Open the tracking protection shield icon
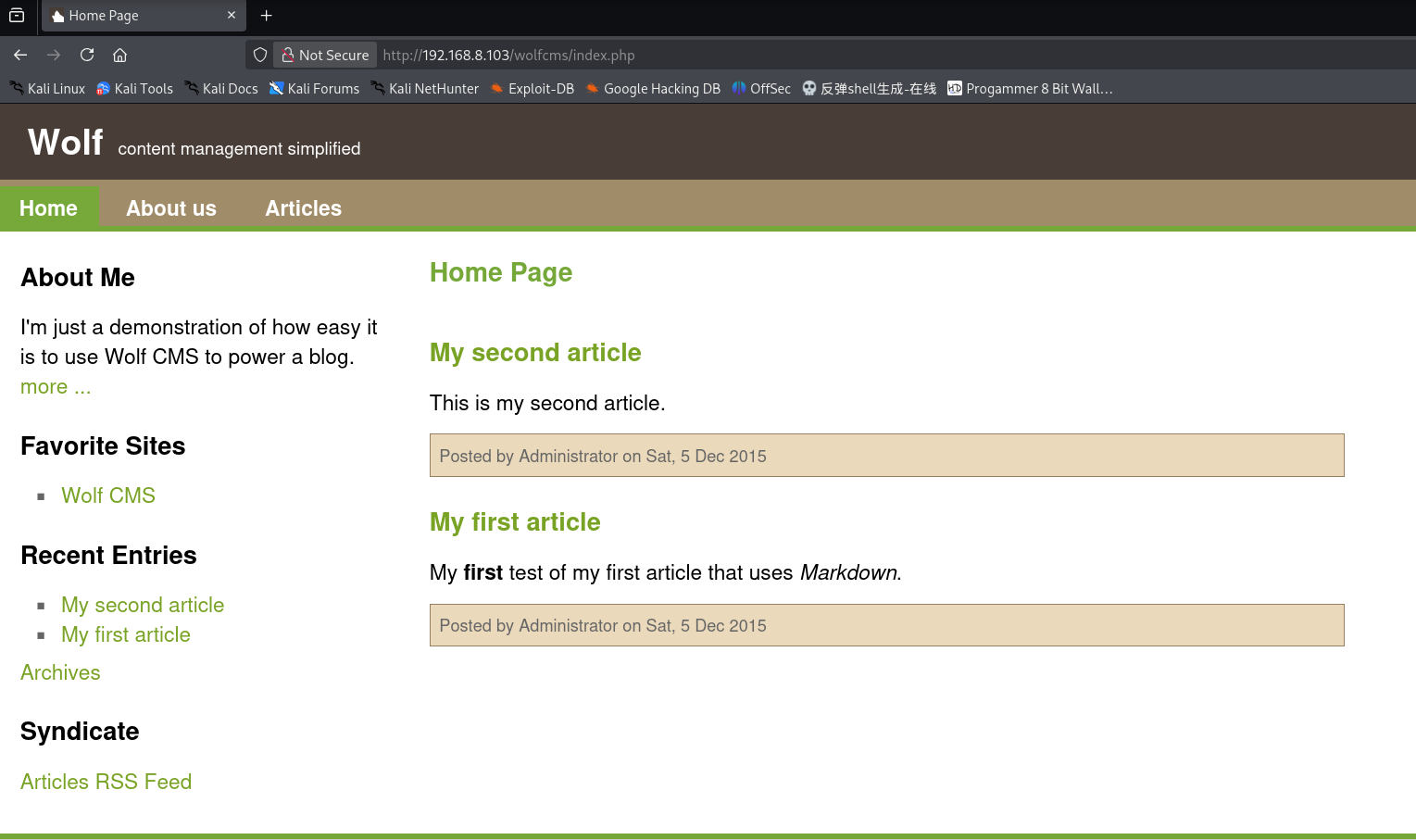 tap(260, 55)
